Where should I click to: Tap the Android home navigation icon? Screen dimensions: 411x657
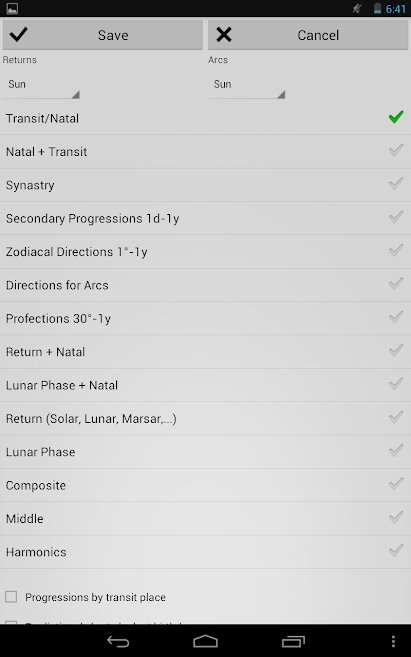[205, 641]
